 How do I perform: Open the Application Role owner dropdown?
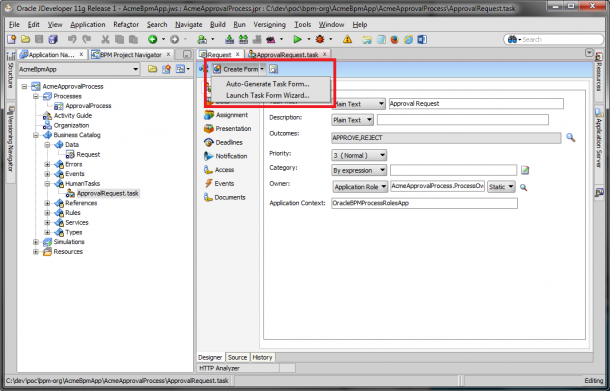(360, 187)
